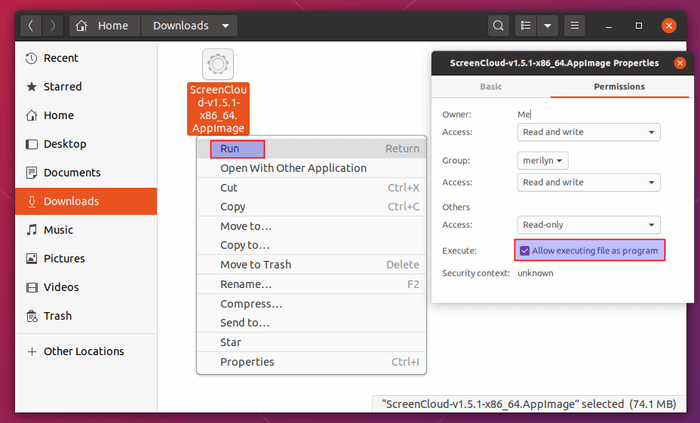Uncheck Allow executing file as program
Screen dimensions: 700x423
525,251
